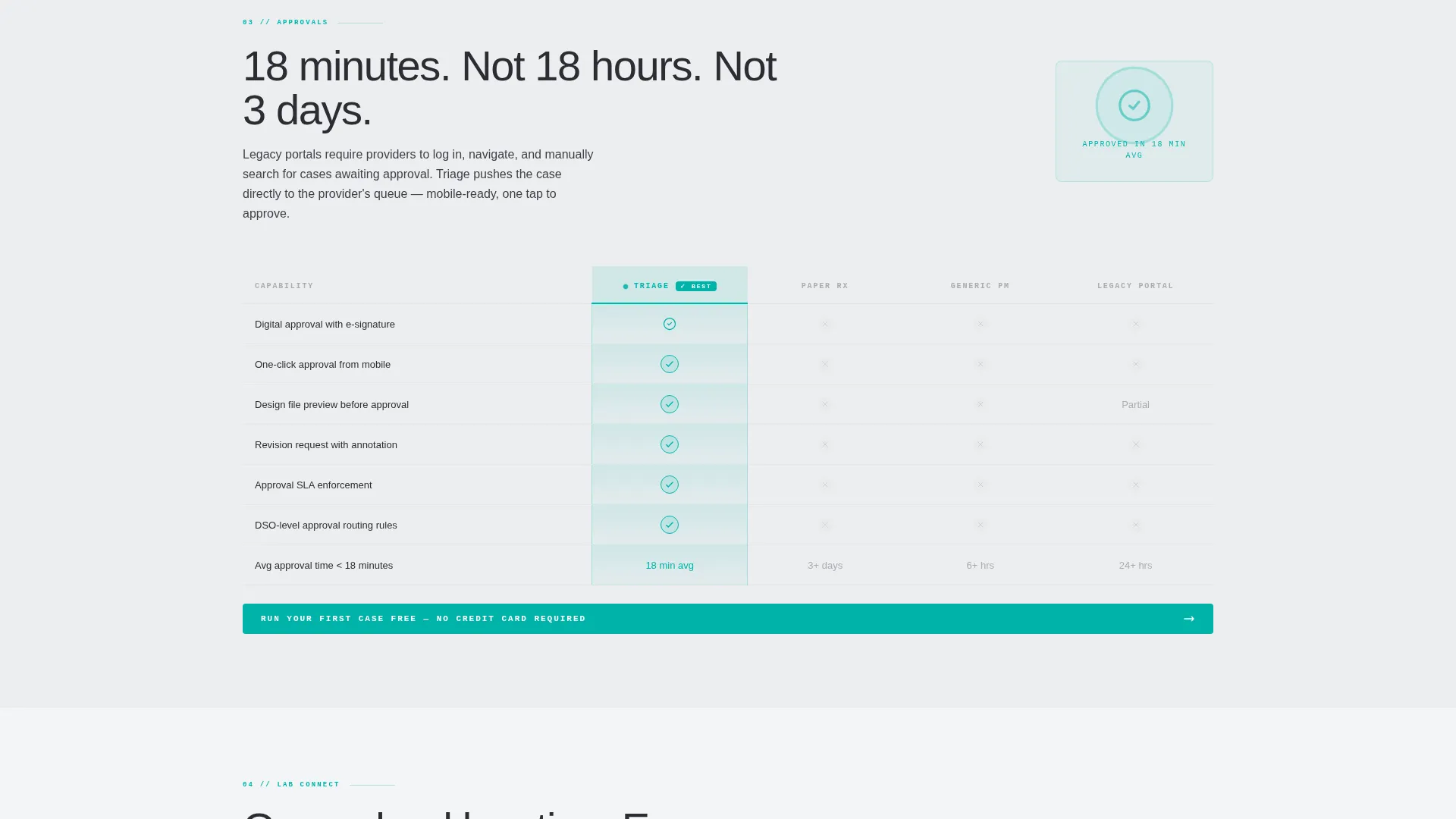Select the Generic PM column header

click(x=981, y=286)
